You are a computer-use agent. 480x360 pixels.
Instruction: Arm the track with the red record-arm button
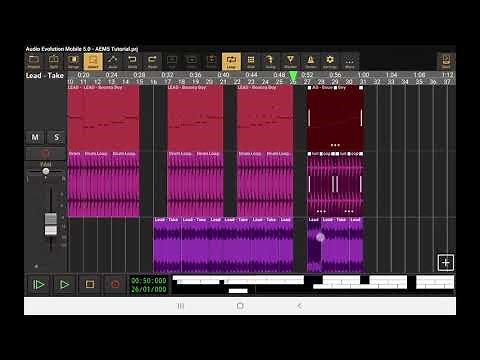[45, 154]
